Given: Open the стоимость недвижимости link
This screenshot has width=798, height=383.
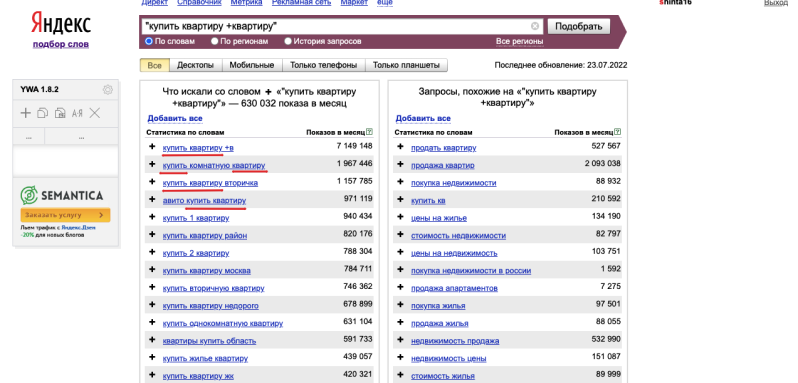Looking at the screenshot, I should [x=459, y=235].
